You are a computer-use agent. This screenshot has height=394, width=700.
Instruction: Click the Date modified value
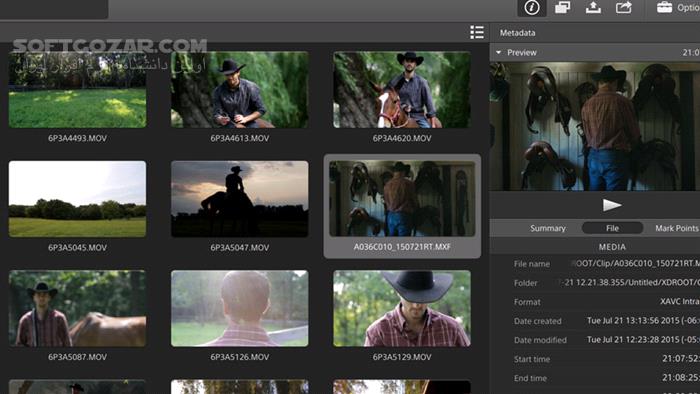[643, 340]
